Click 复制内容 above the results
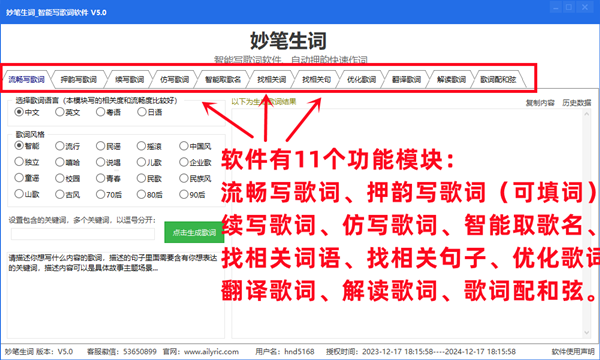Image resolution: width=600 pixels, height=360 pixels. [x=540, y=103]
